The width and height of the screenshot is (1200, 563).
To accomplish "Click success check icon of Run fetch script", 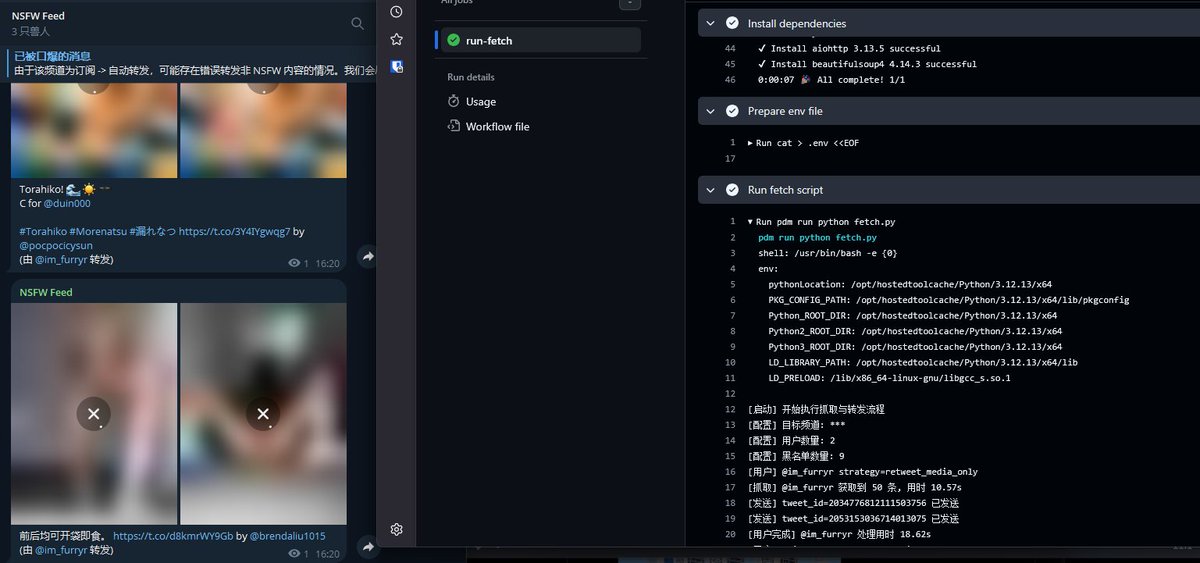I will click(x=732, y=190).
